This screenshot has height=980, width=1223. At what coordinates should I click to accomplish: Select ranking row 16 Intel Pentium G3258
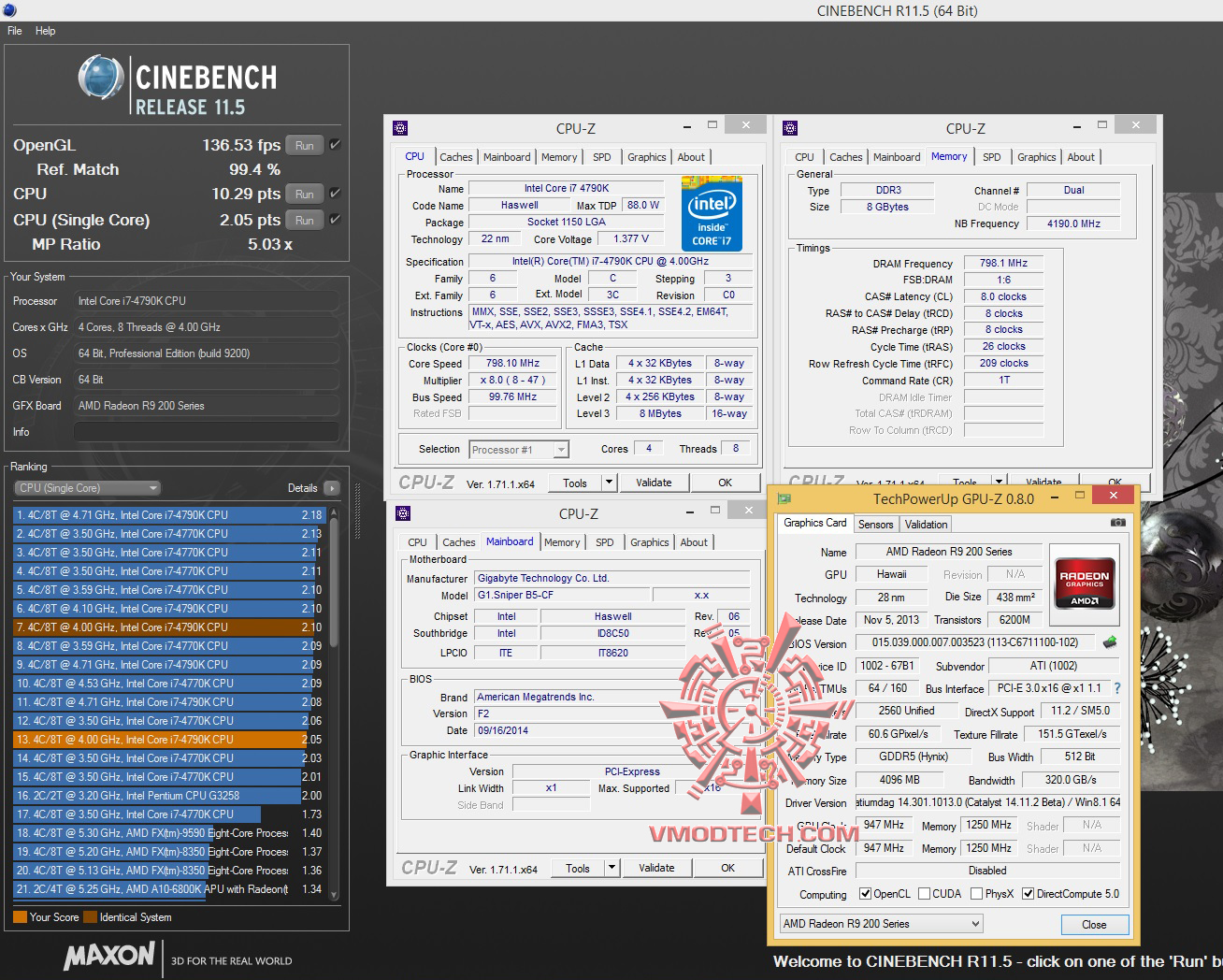pyautogui.click(x=168, y=796)
